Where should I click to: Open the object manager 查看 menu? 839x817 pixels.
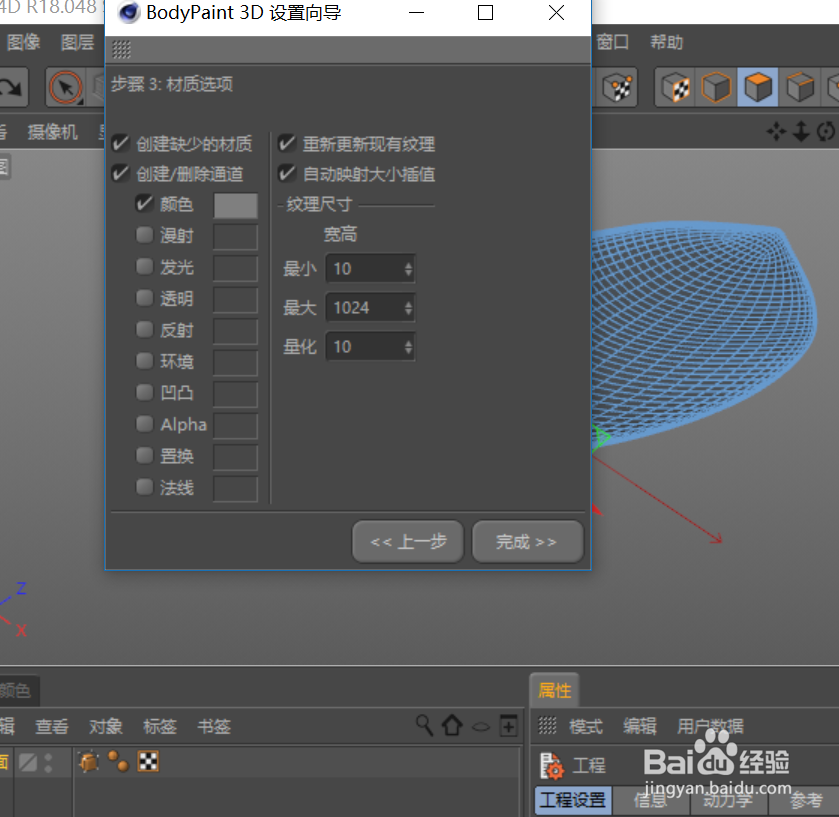(x=52, y=726)
